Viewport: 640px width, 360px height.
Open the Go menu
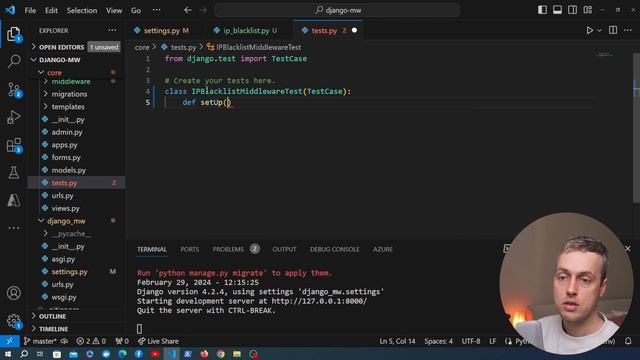(136, 10)
